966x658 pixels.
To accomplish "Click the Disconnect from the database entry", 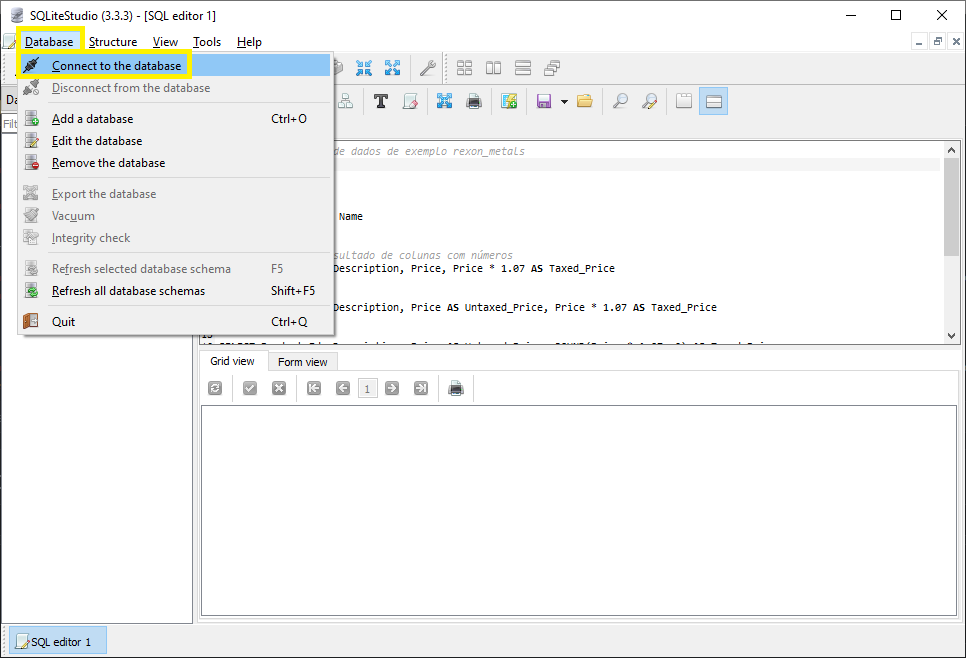I will click(176, 88).
